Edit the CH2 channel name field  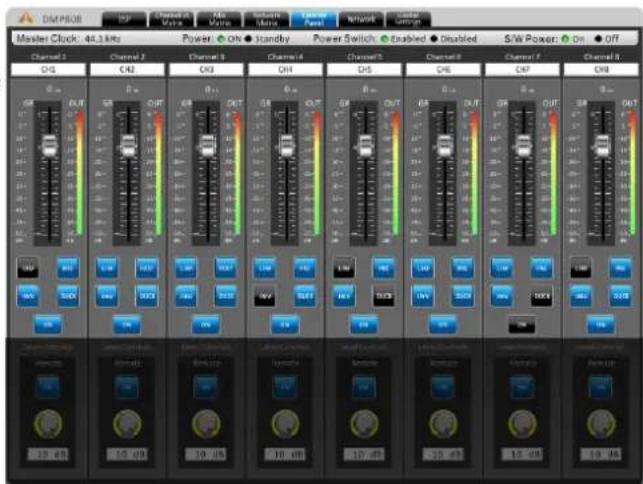pyautogui.click(x=127, y=70)
